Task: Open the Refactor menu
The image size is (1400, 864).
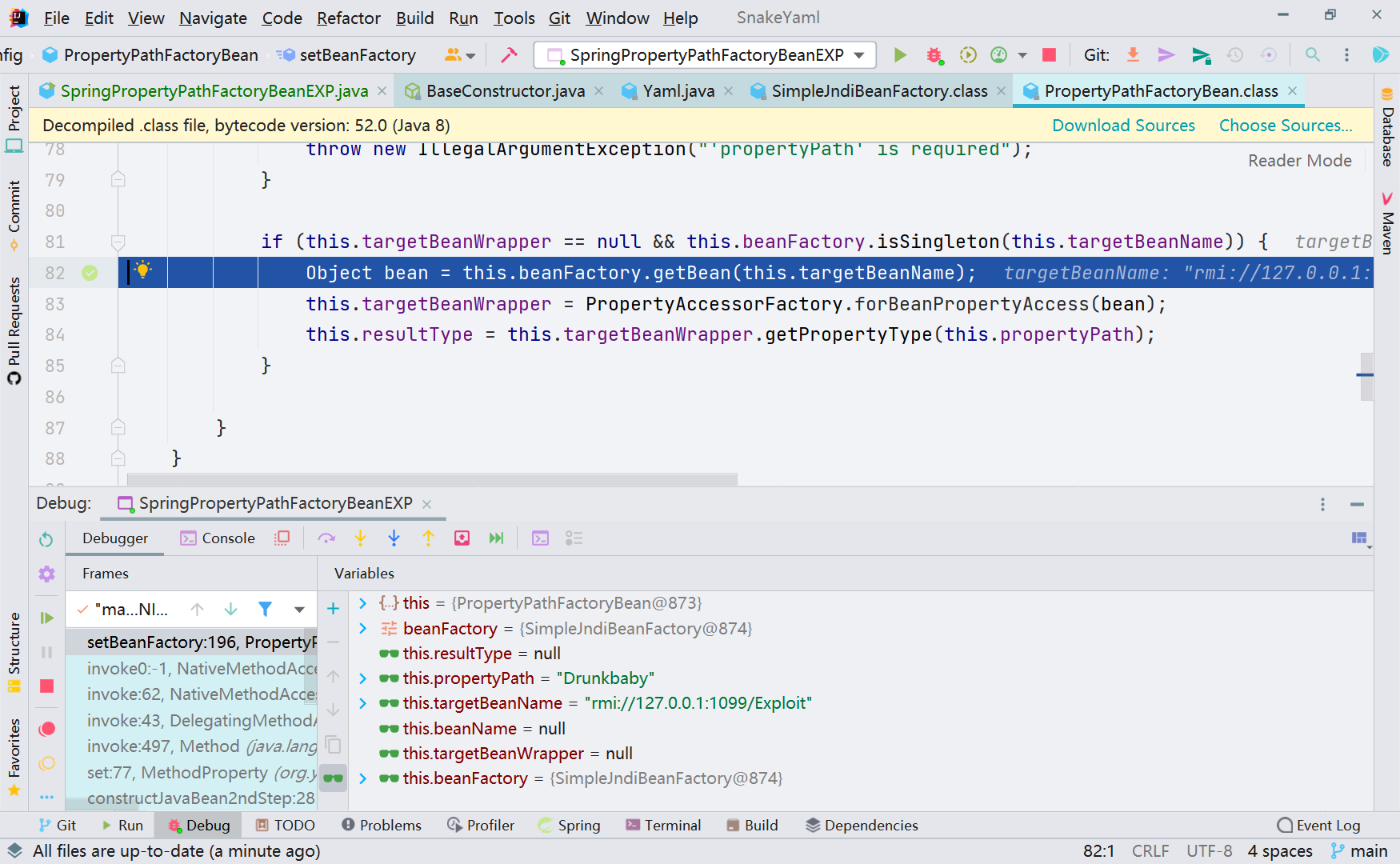Action: click(x=348, y=18)
